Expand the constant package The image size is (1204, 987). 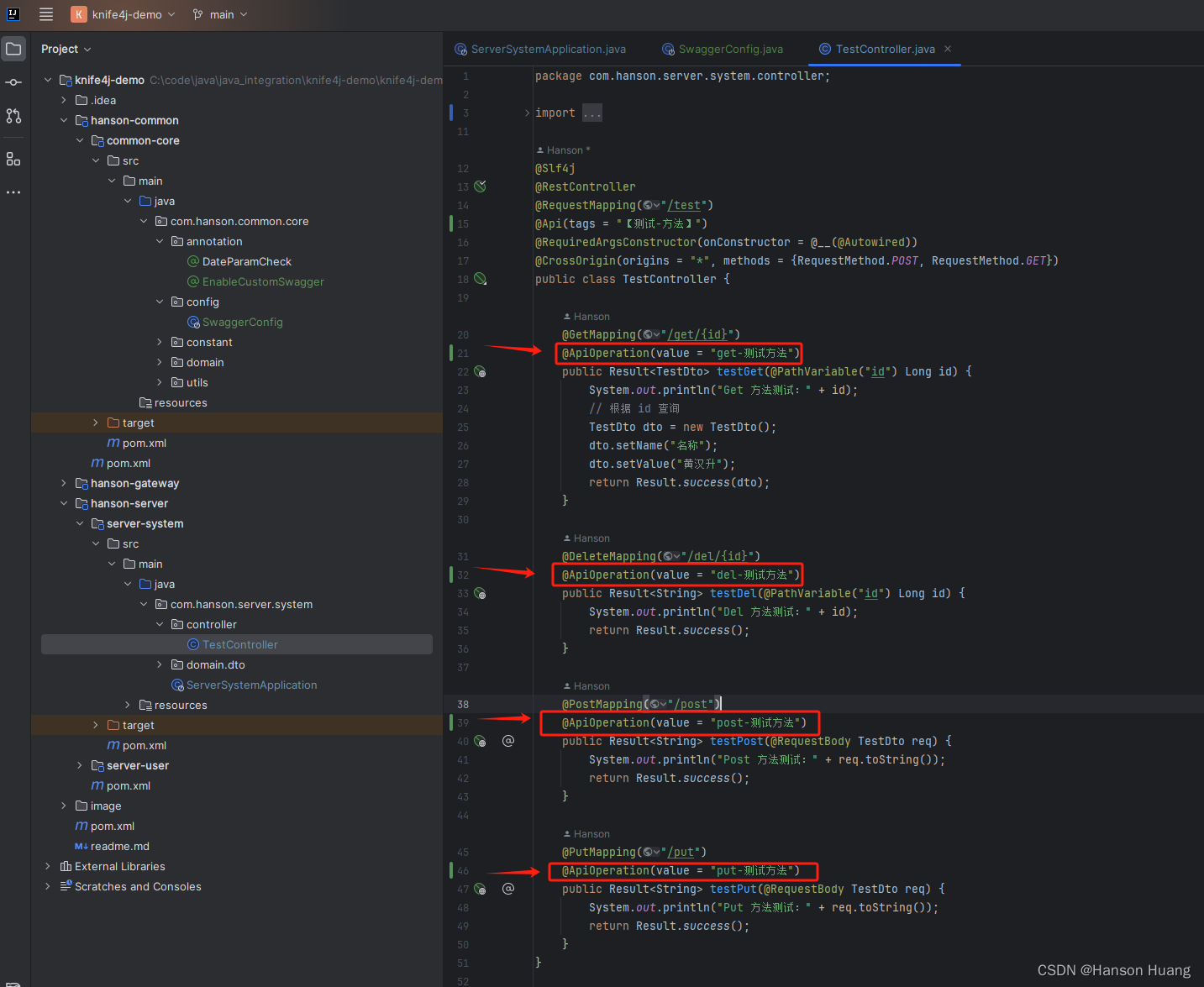160,342
